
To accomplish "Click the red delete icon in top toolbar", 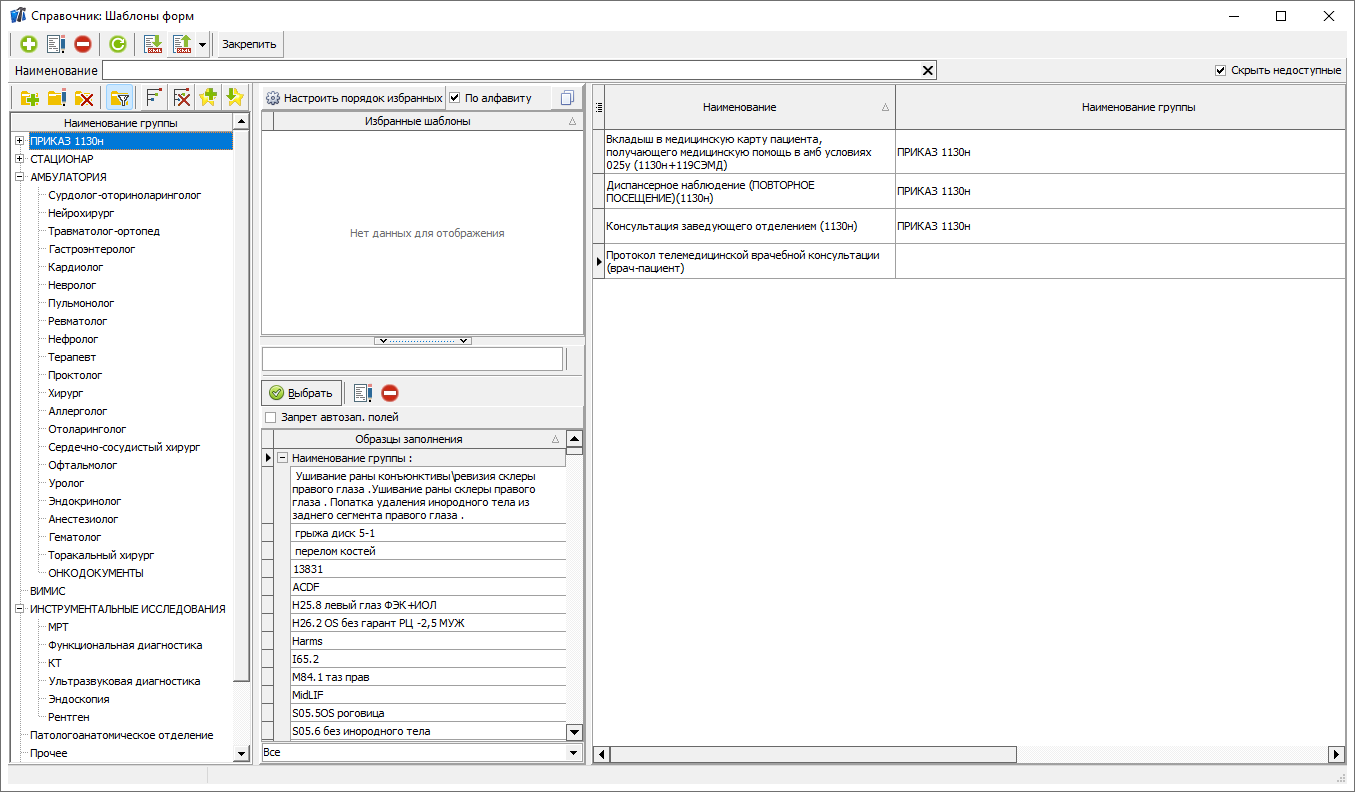I will [83, 44].
